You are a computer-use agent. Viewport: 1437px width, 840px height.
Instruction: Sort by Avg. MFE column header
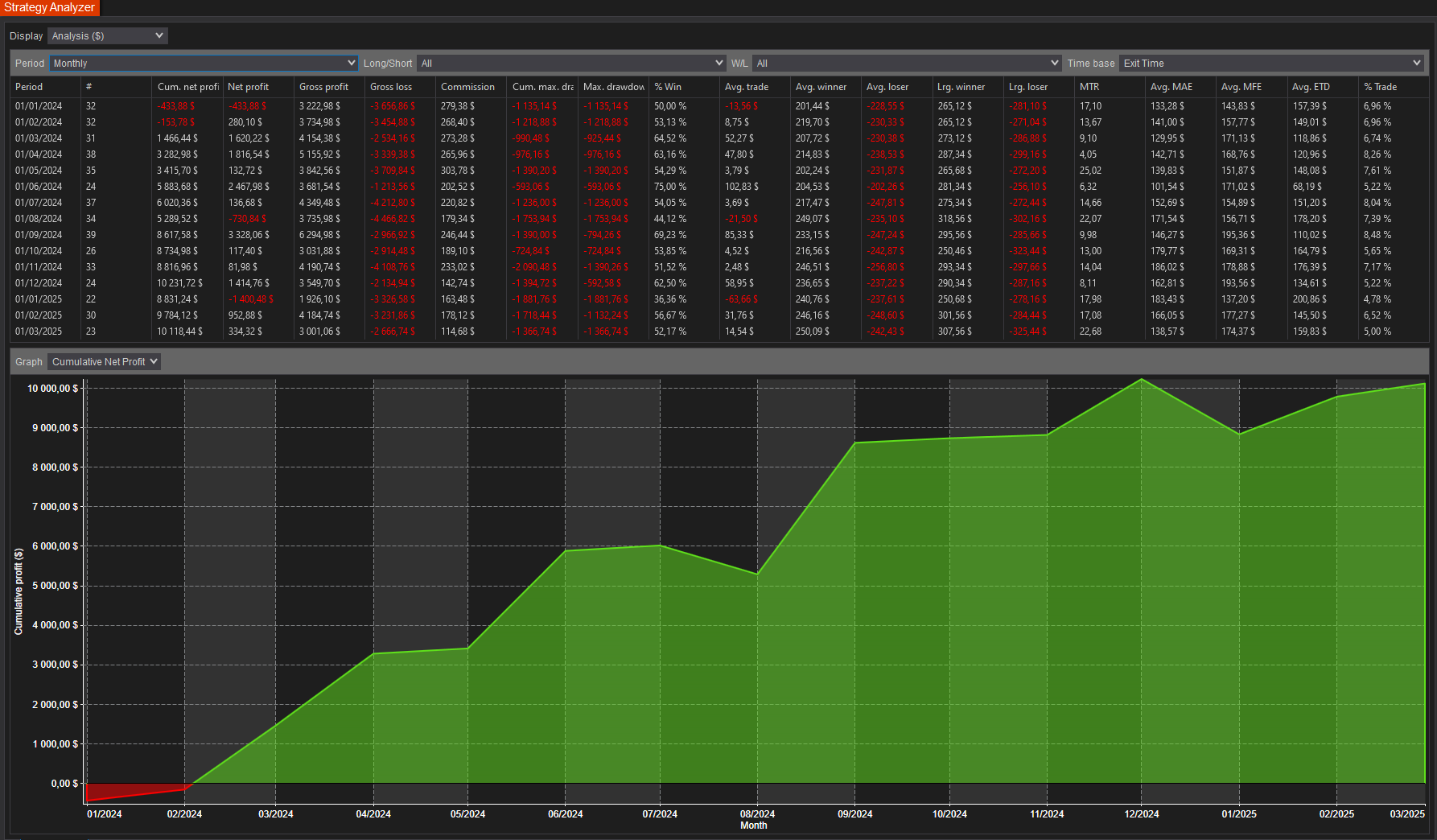pyautogui.click(x=1250, y=87)
